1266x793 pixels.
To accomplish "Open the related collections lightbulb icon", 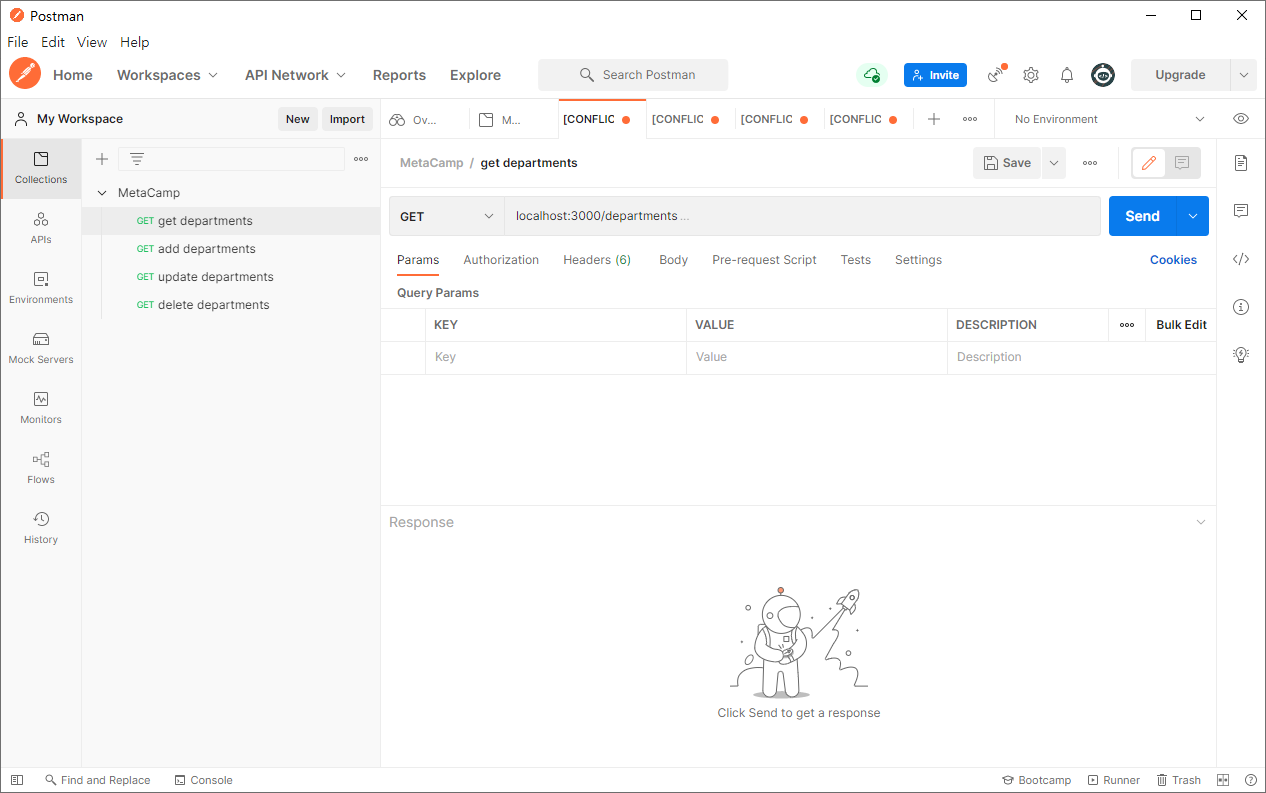I will 1241,355.
